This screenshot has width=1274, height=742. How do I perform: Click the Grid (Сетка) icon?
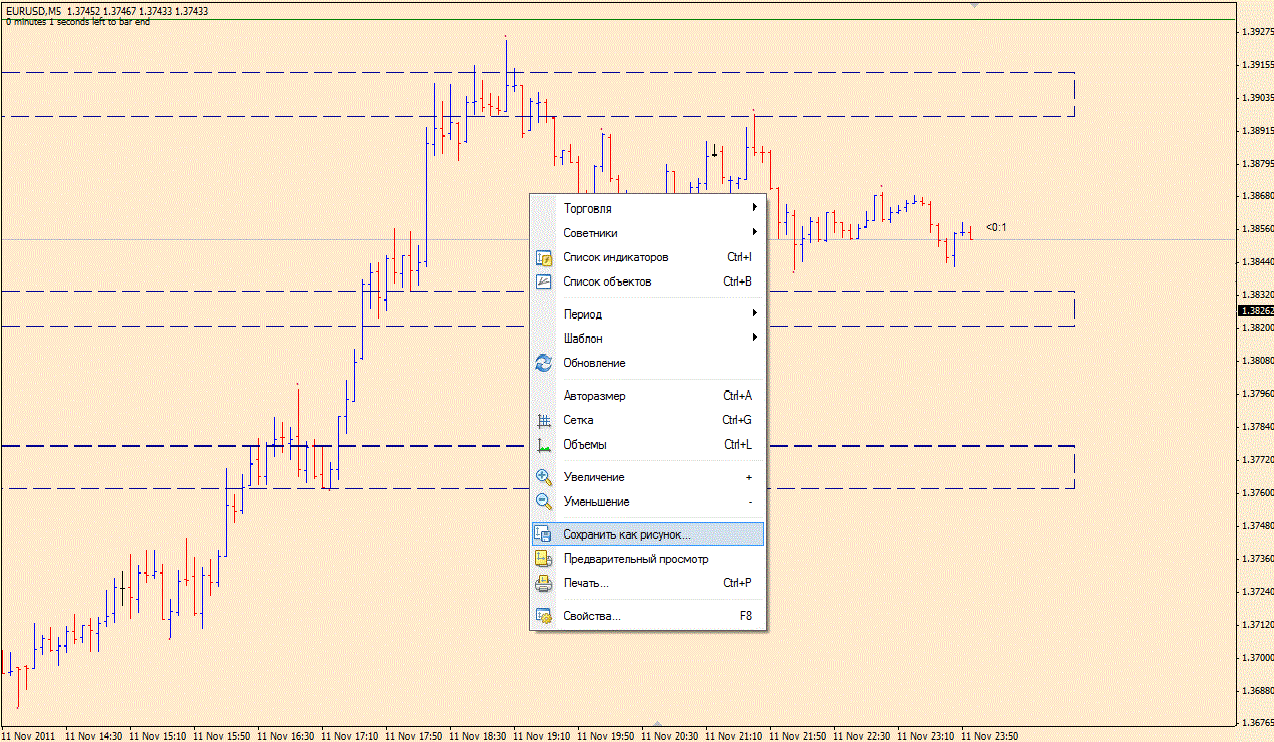point(544,420)
